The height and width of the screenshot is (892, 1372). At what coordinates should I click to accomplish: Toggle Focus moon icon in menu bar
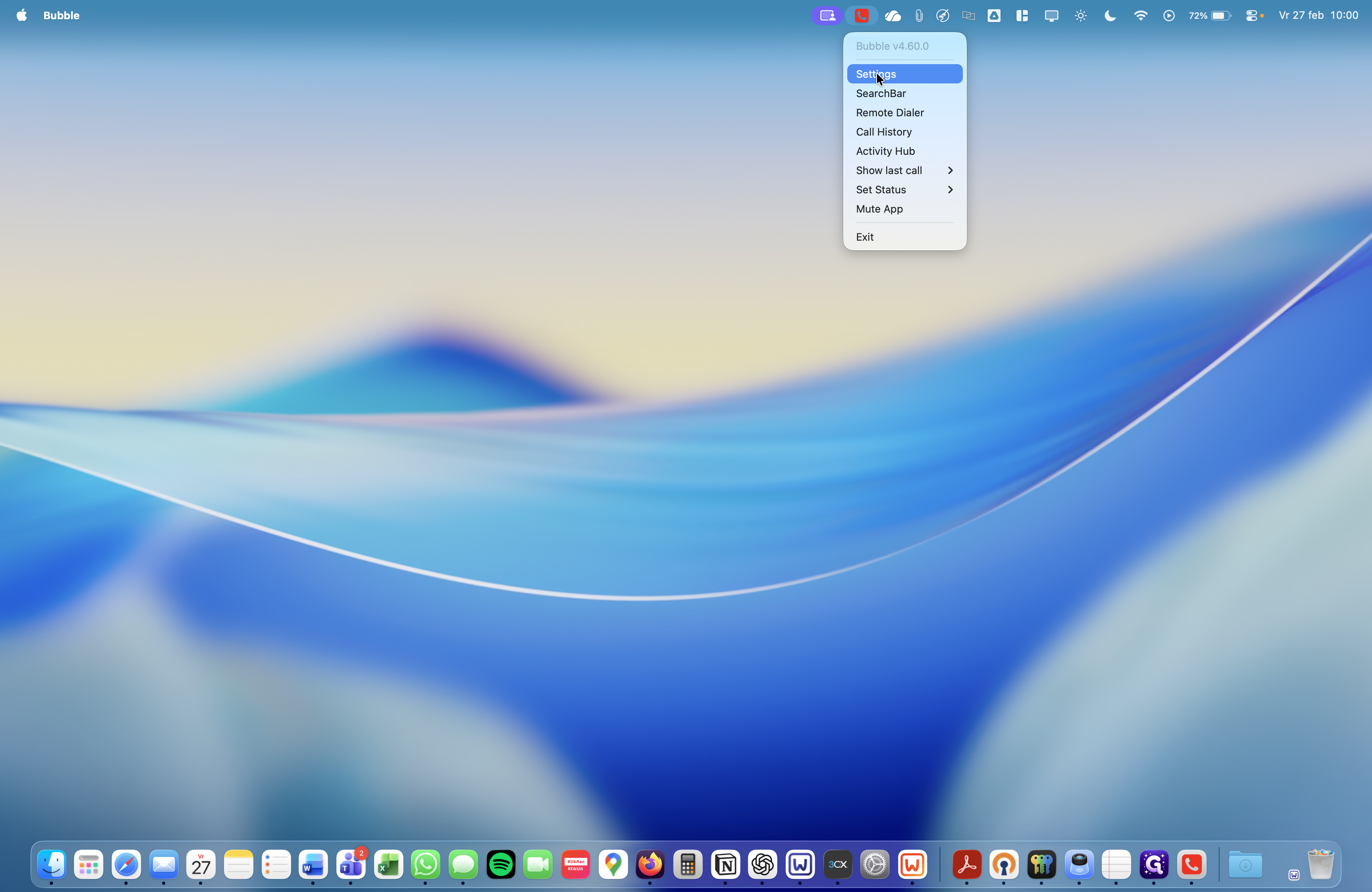[1110, 16]
